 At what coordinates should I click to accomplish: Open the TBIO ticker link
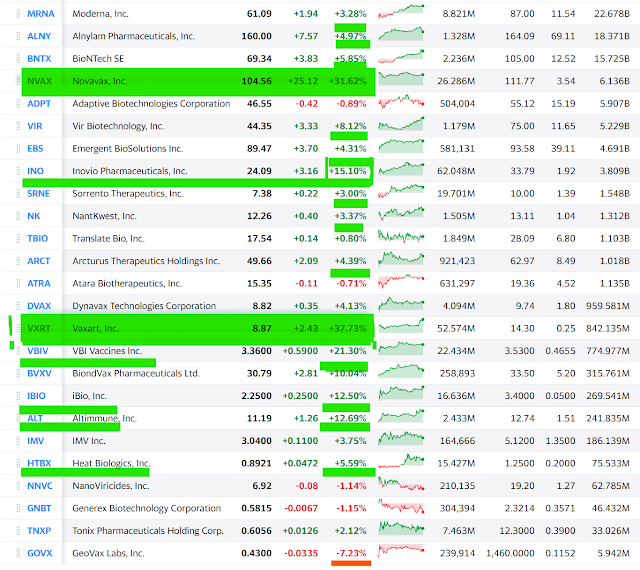pos(38,238)
